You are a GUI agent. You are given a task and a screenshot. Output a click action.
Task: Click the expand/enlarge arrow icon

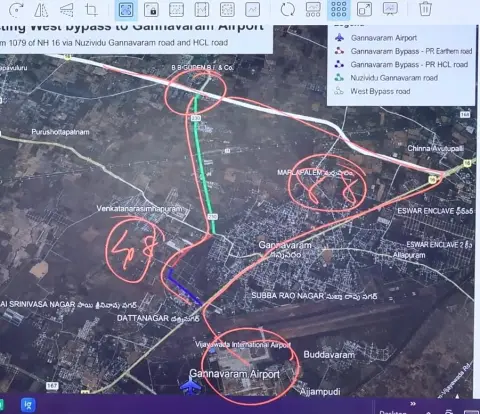coord(364,9)
